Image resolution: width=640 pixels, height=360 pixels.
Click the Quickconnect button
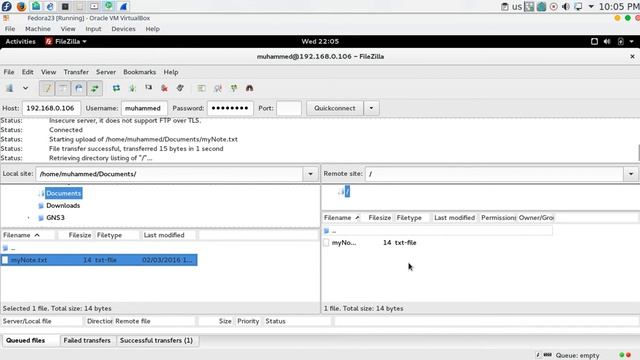(335, 108)
